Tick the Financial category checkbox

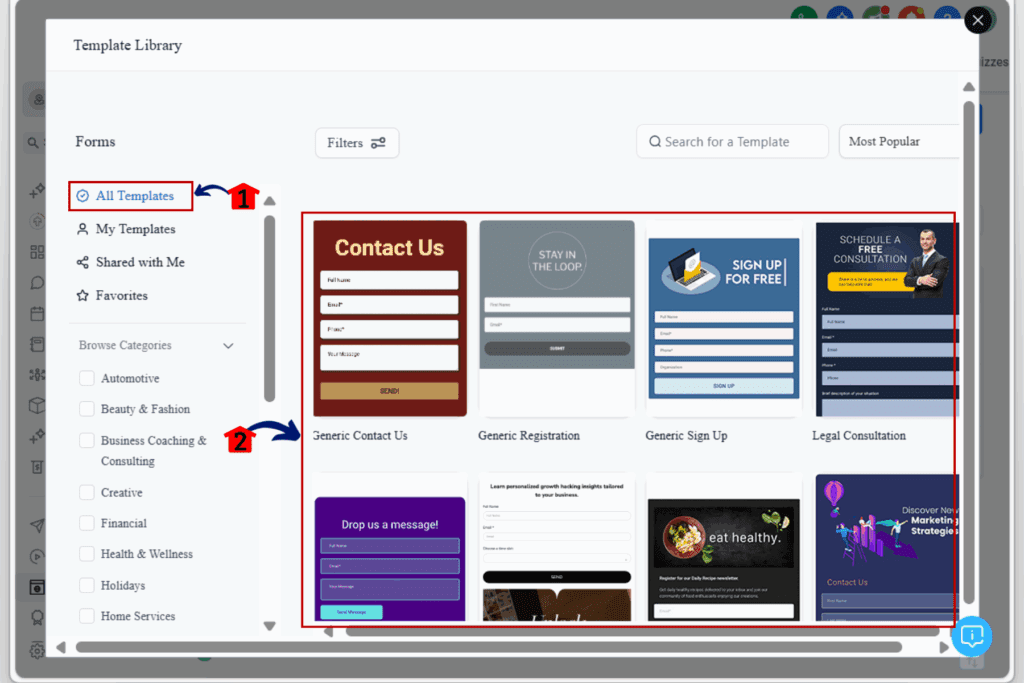[87, 523]
